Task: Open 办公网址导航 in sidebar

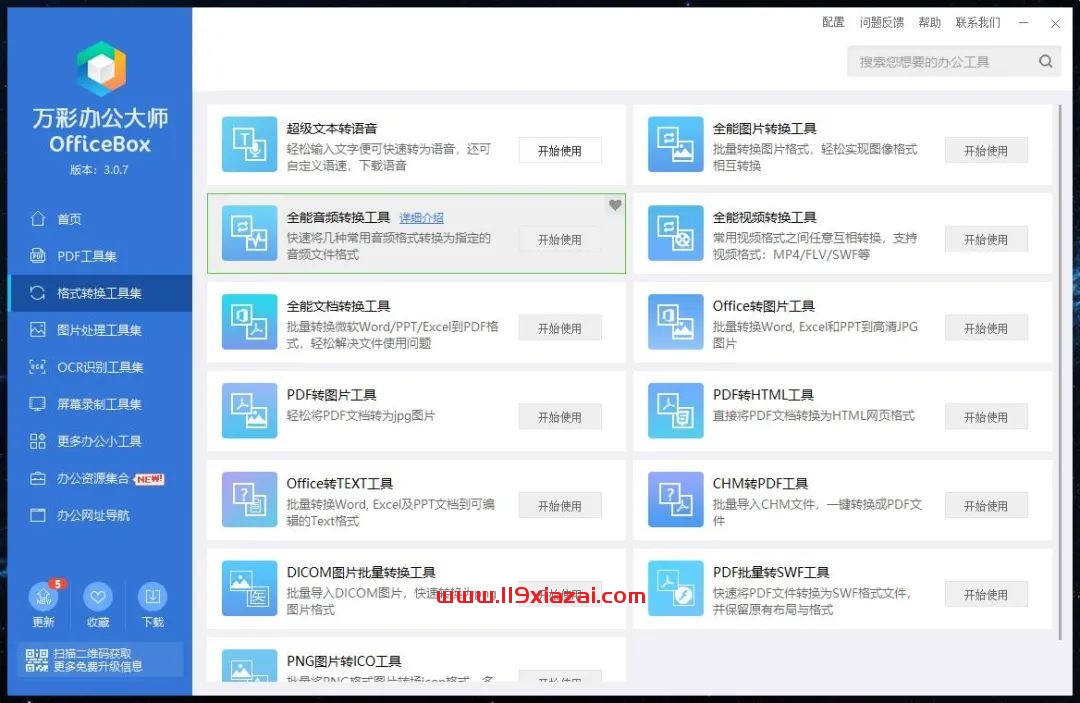Action: [101, 516]
